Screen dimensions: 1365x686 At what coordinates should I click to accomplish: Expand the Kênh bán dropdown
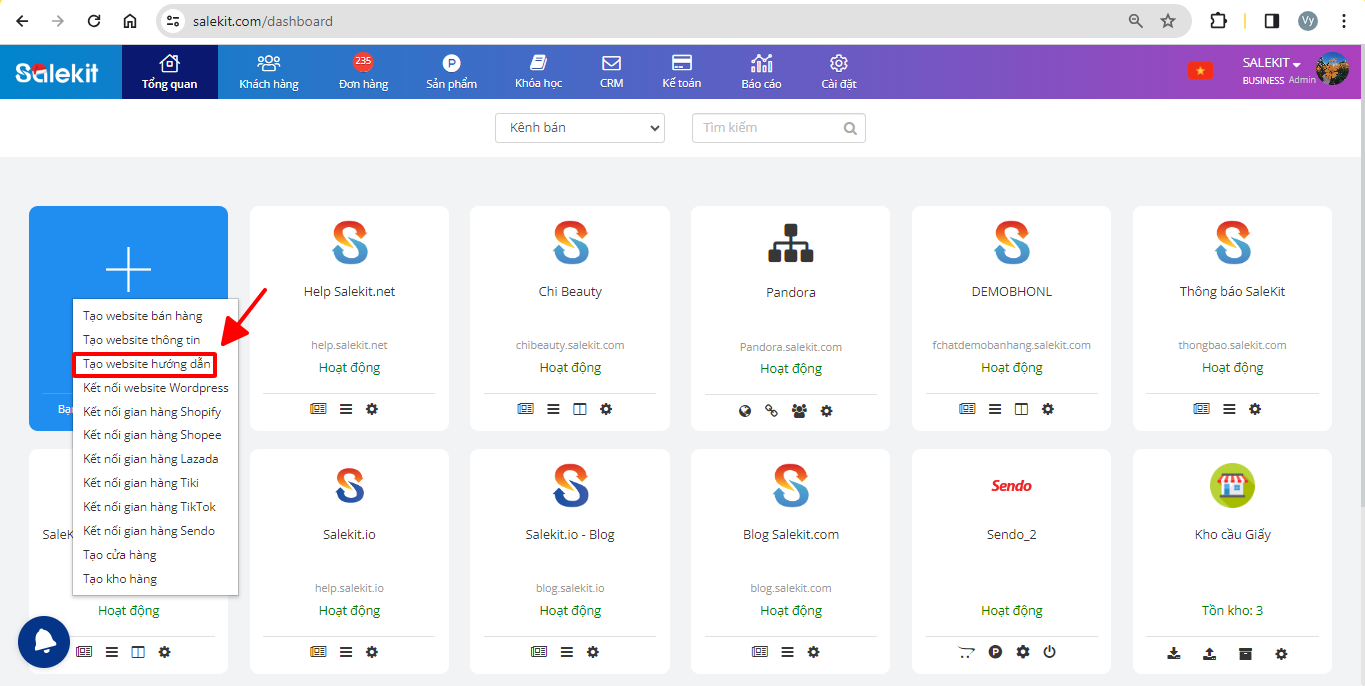(x=580, y=128)
